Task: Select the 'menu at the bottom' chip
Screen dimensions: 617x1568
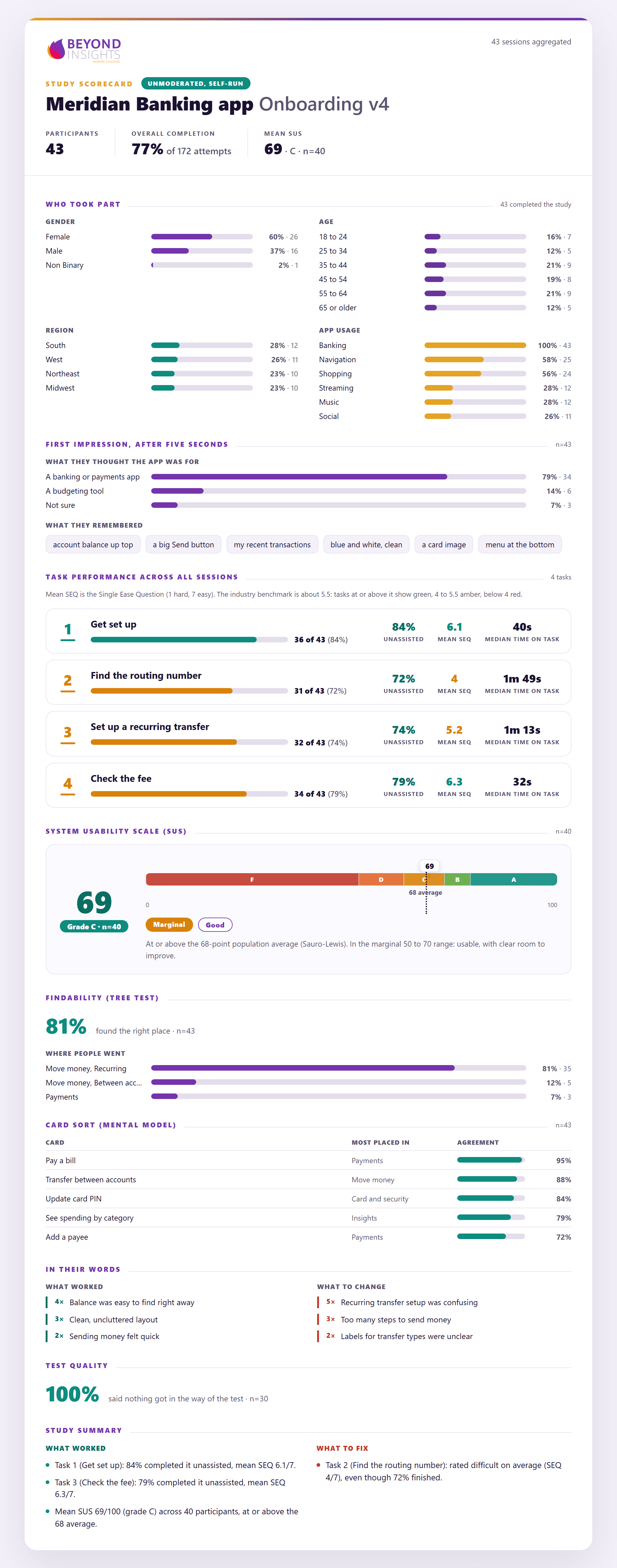Action: click(x=520, y=545)
